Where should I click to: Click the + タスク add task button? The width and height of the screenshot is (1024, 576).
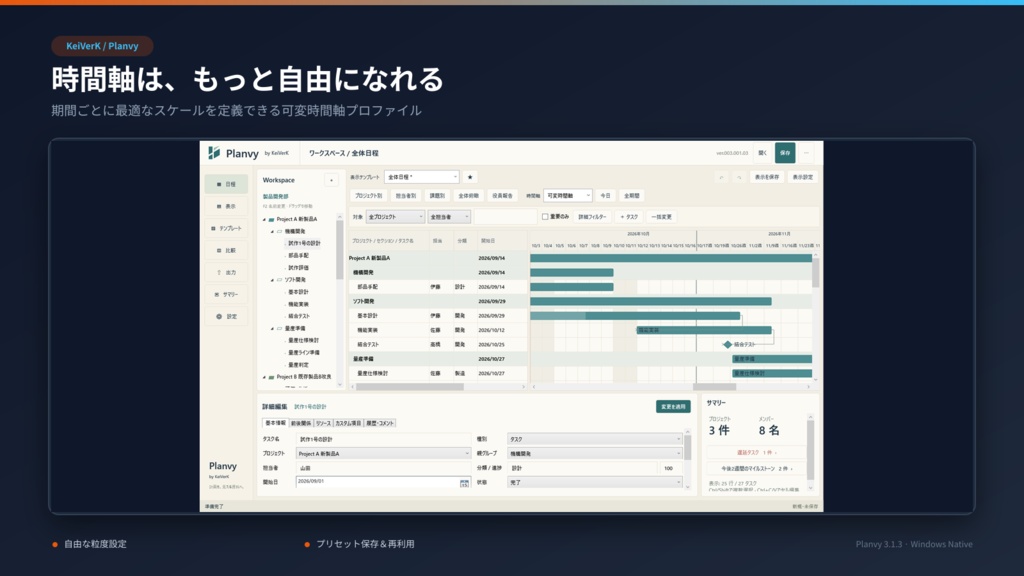629,217
